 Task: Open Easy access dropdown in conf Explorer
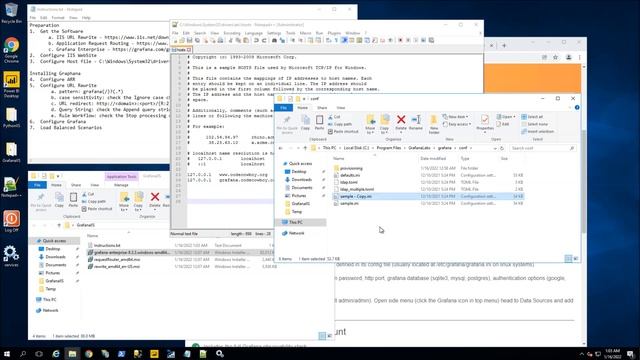(x=457, y=124)
